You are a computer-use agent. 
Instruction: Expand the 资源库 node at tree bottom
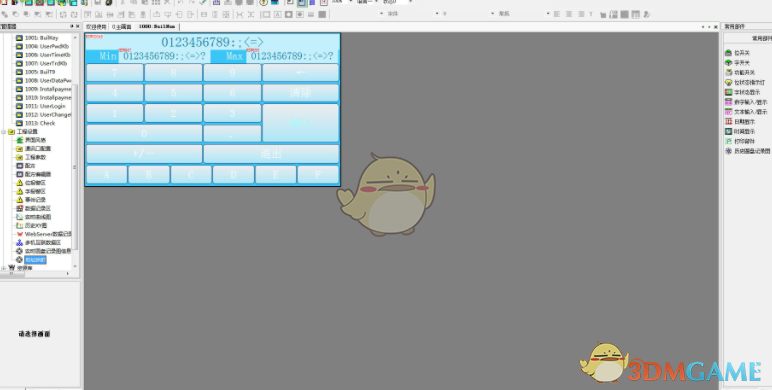pos(3,268)
